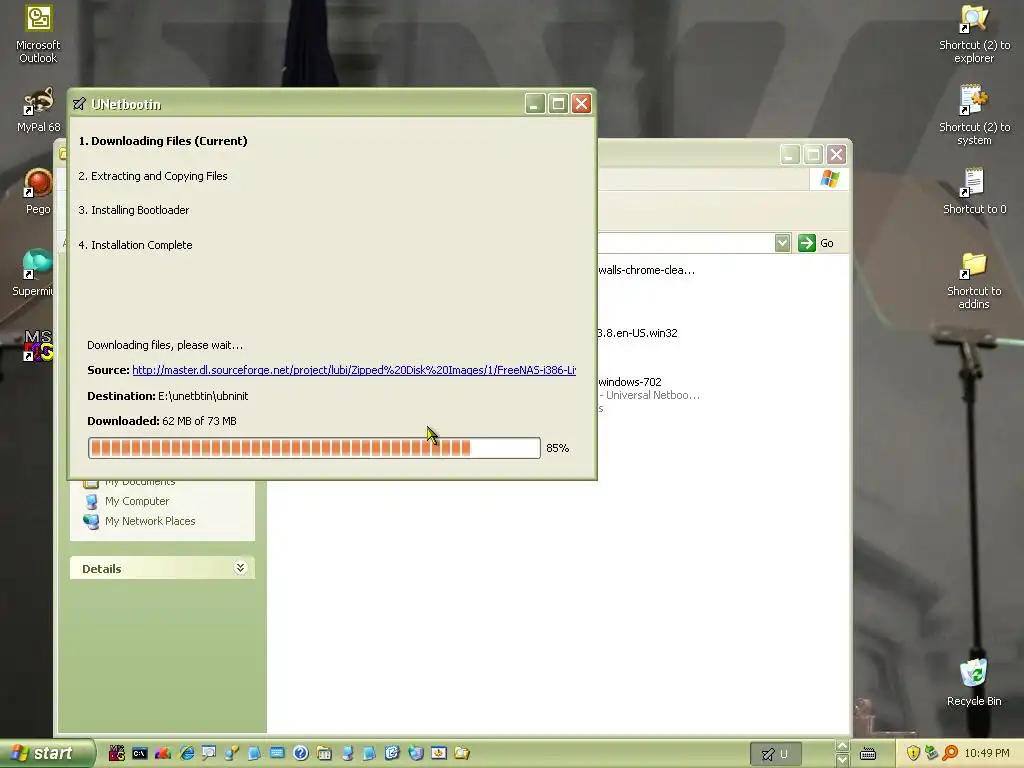Screen dimensions: 1024x768
Task: Click Go button in Explorer address bar
Action: click(816, 243)
